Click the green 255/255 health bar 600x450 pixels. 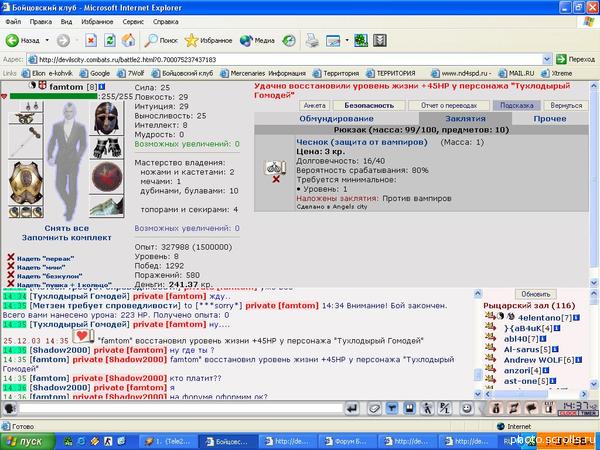tap(54, 96)
